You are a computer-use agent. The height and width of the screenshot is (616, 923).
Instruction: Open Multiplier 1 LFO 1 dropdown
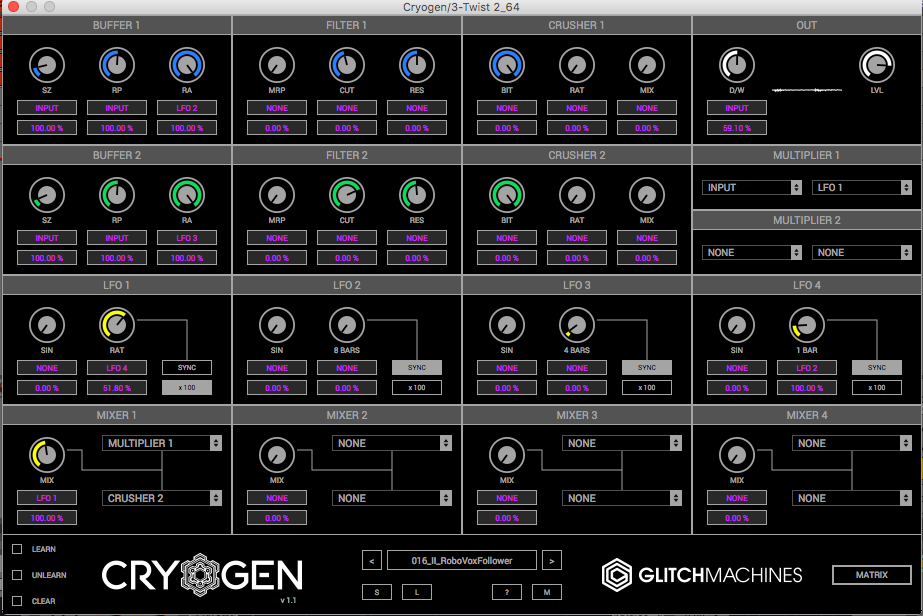pos(862,187)
